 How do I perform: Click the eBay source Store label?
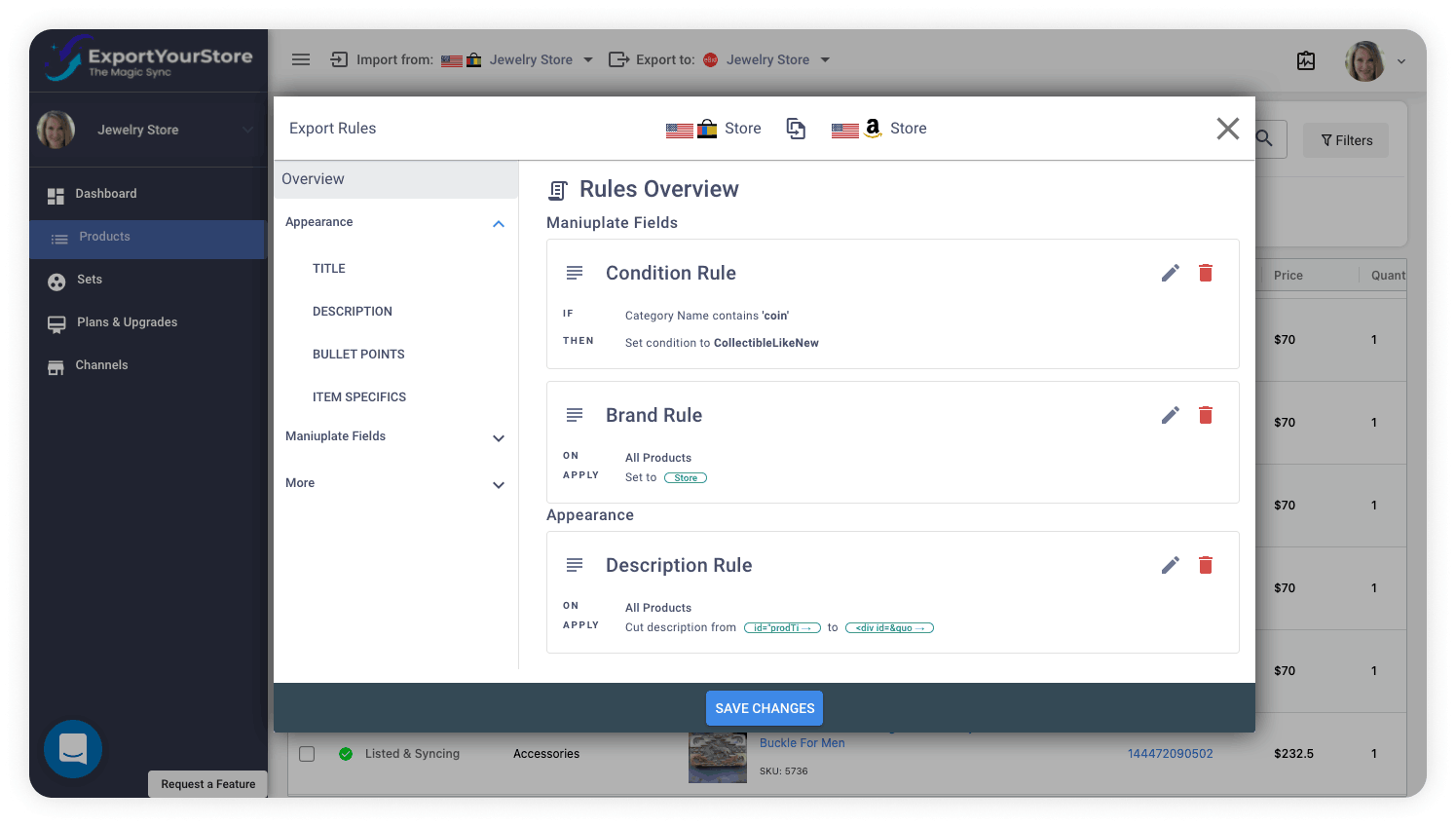point(743,129)
